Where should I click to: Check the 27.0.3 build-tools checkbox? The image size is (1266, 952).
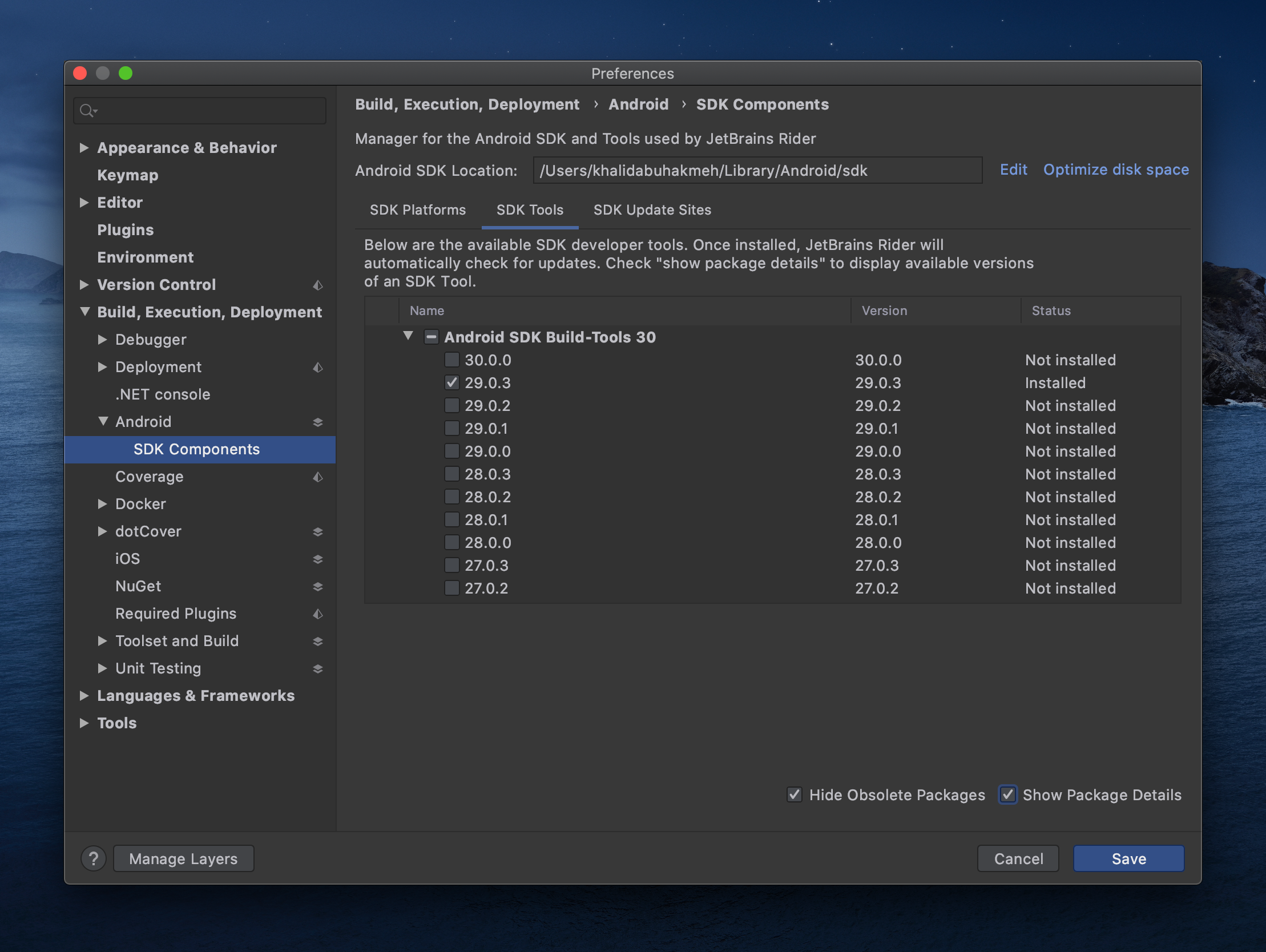click(452, 565)
